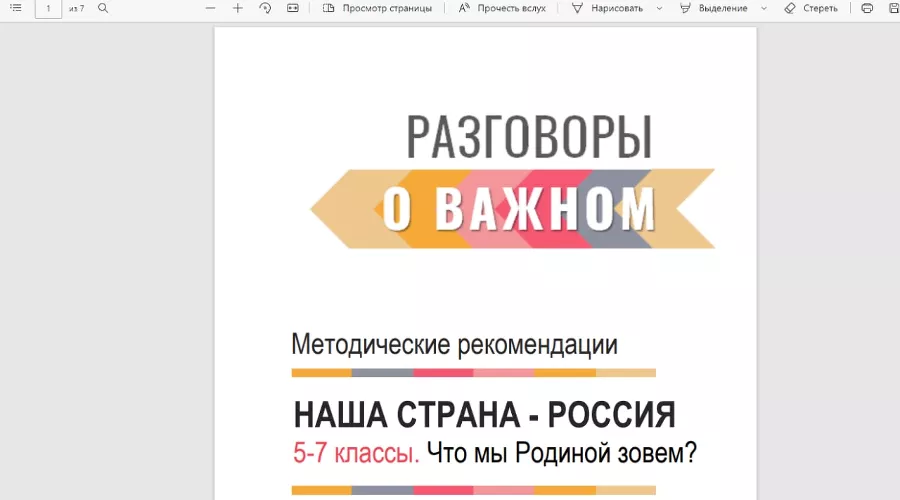Image resolution: width=900 pixels, height=500 pixels.
Task: Click the РАЗГОВОРЫ heading in document
Action: (529, 137)
